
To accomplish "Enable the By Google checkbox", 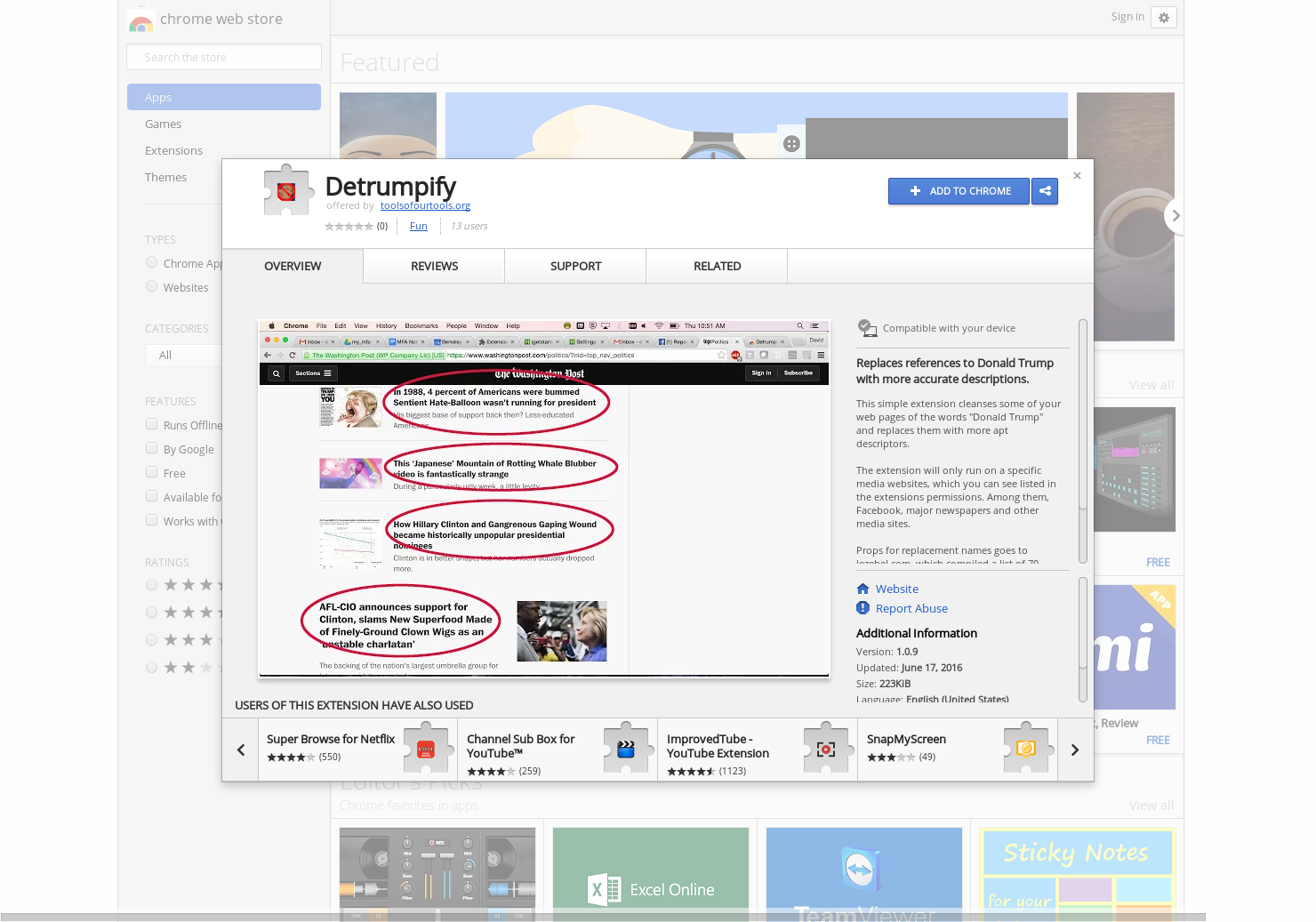I will (152, 448).
